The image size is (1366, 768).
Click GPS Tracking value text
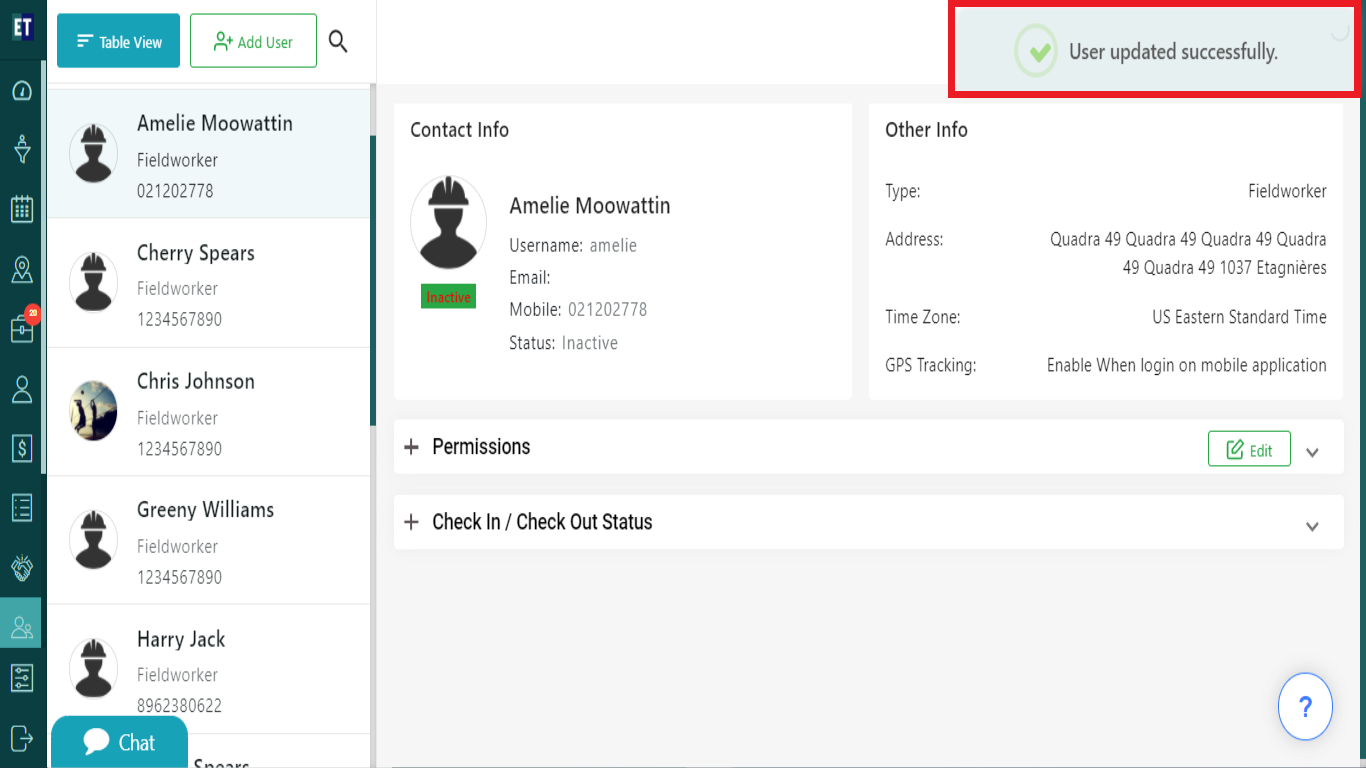(1187, 365)
